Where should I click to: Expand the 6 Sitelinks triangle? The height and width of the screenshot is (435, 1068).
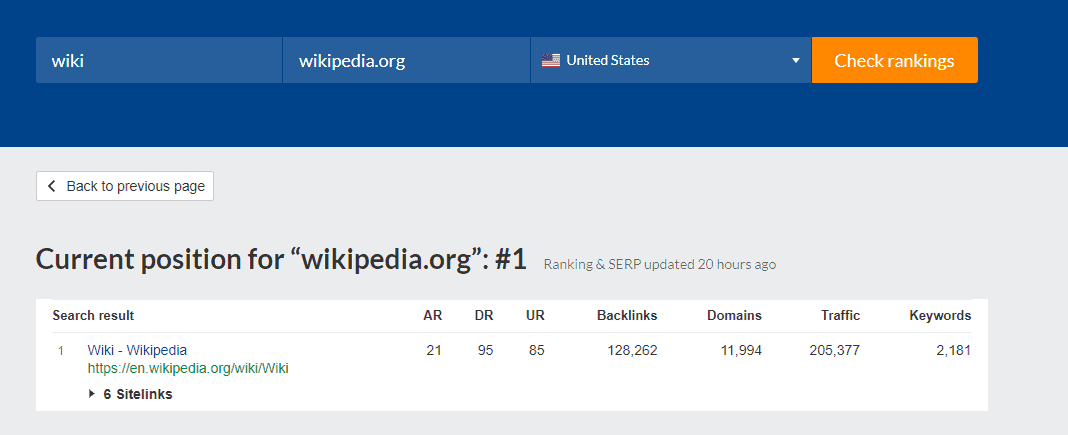pyautogui.click(x=93, y=394)
